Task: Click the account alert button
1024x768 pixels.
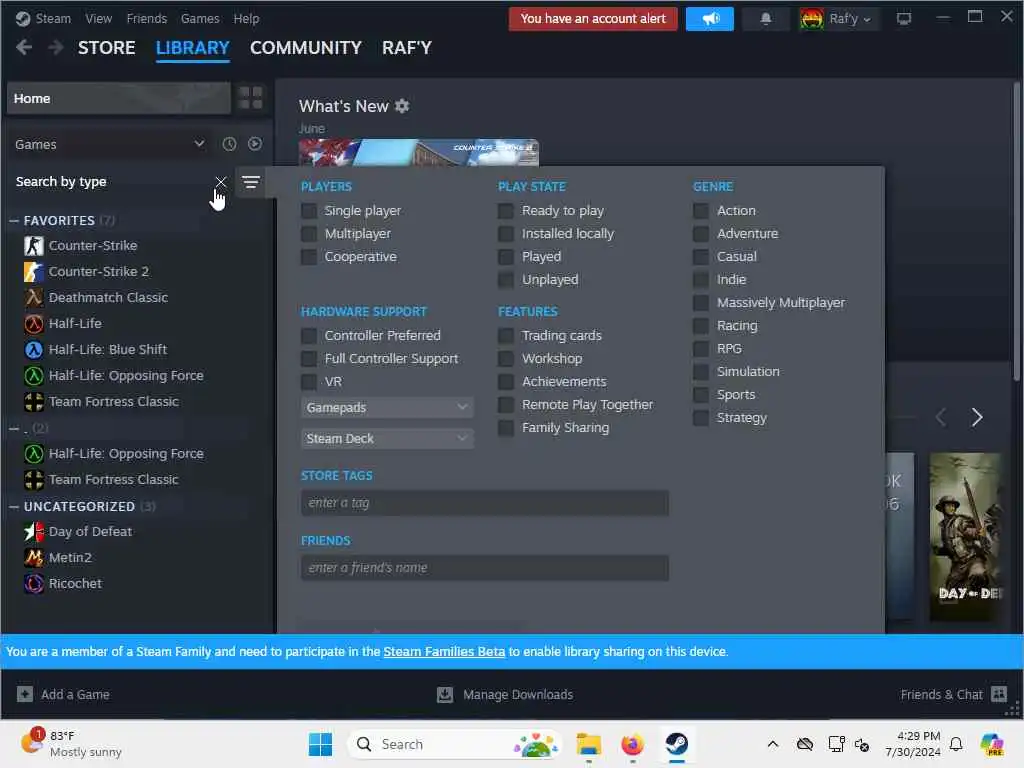Action: [593, 19]
